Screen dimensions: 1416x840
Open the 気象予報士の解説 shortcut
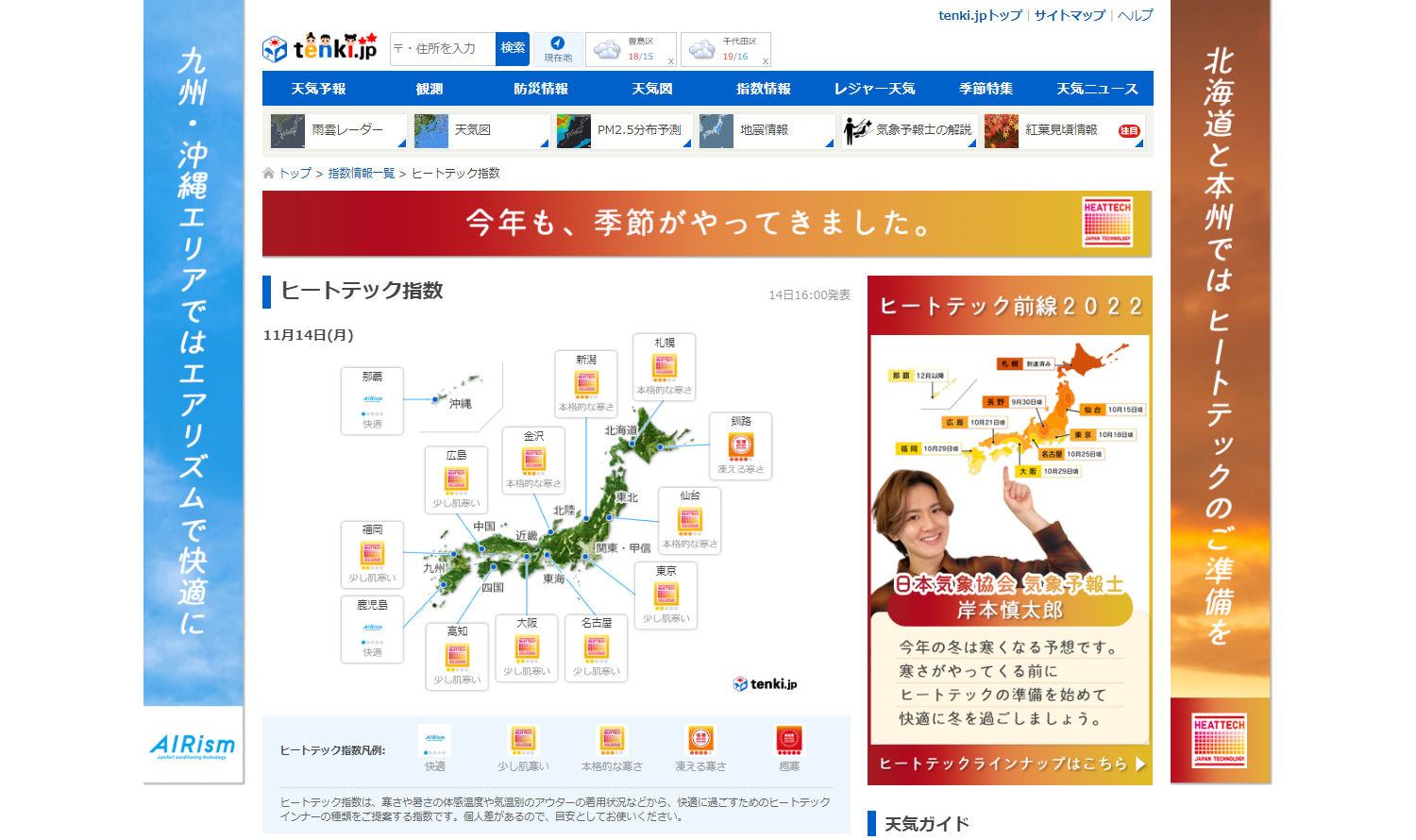pos(909,131)
